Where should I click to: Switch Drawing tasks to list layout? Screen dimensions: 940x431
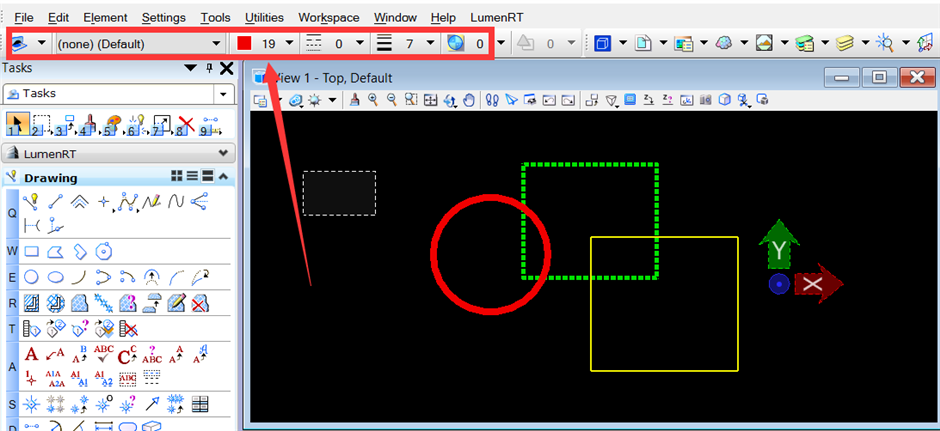pos(192,176)
